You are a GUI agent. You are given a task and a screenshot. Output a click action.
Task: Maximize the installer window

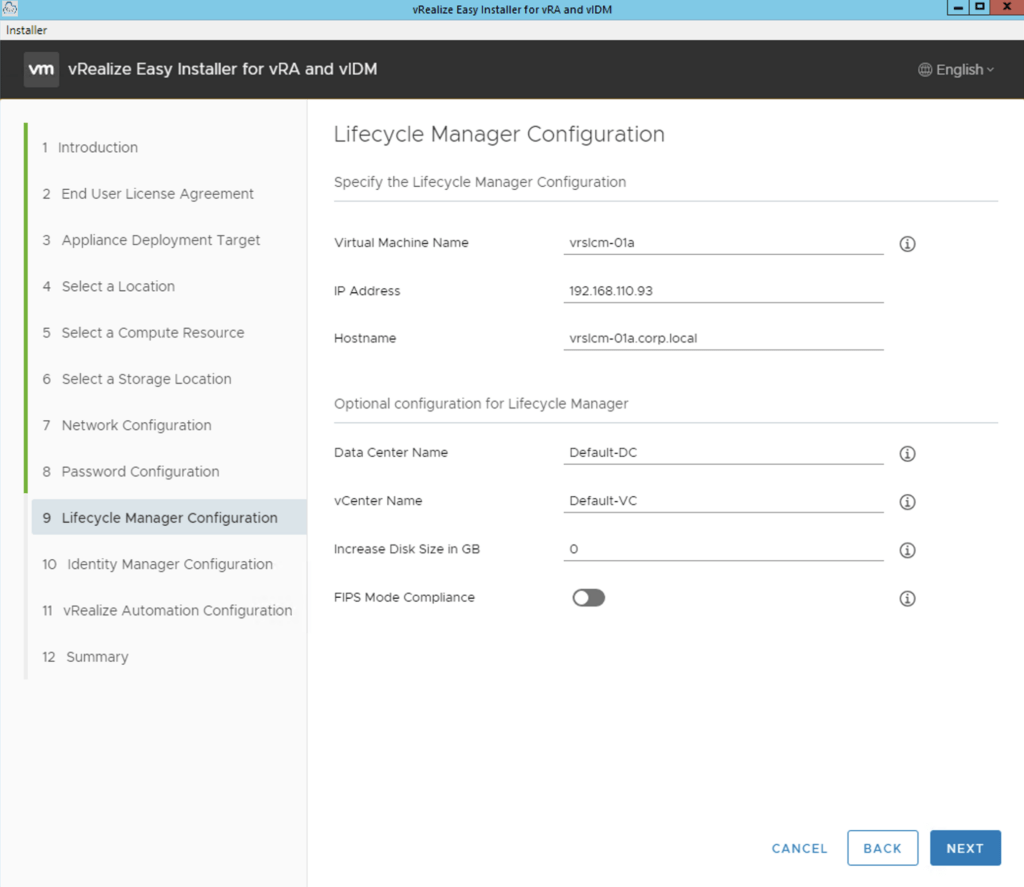click(980, 8)
